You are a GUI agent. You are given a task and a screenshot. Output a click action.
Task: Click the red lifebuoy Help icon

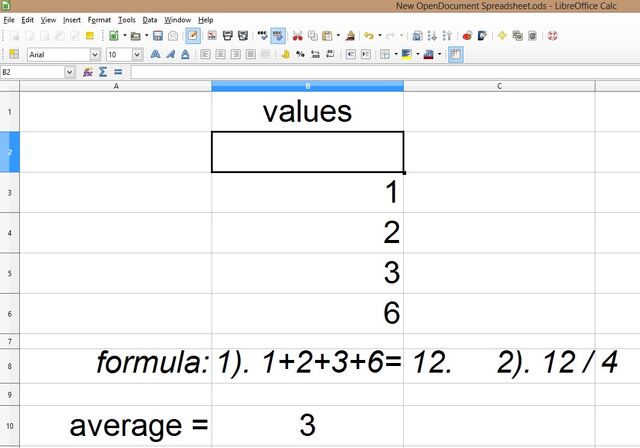(x=553, y=36)
